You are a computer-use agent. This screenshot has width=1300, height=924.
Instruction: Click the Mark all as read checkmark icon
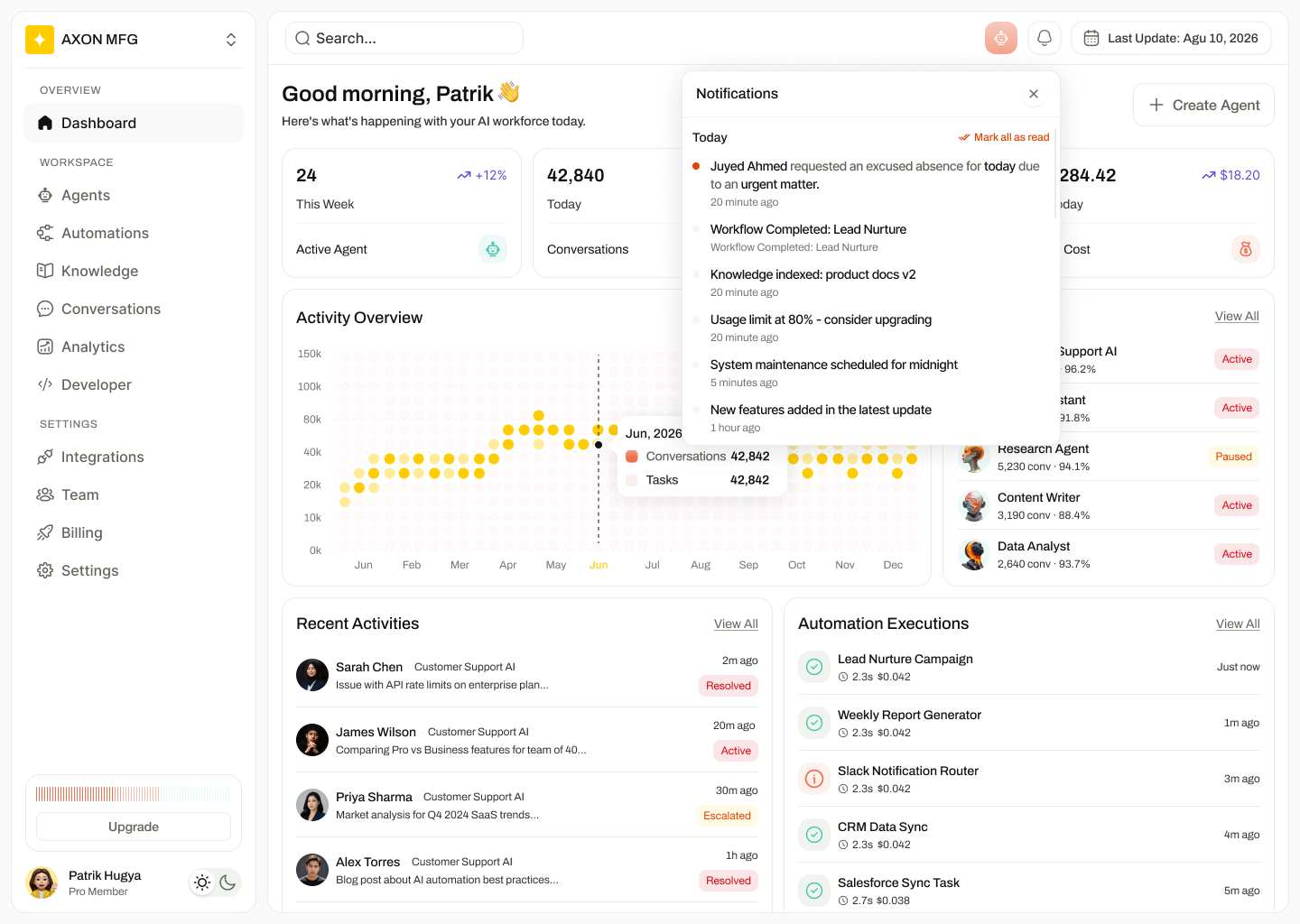click(x=964, y=138)
